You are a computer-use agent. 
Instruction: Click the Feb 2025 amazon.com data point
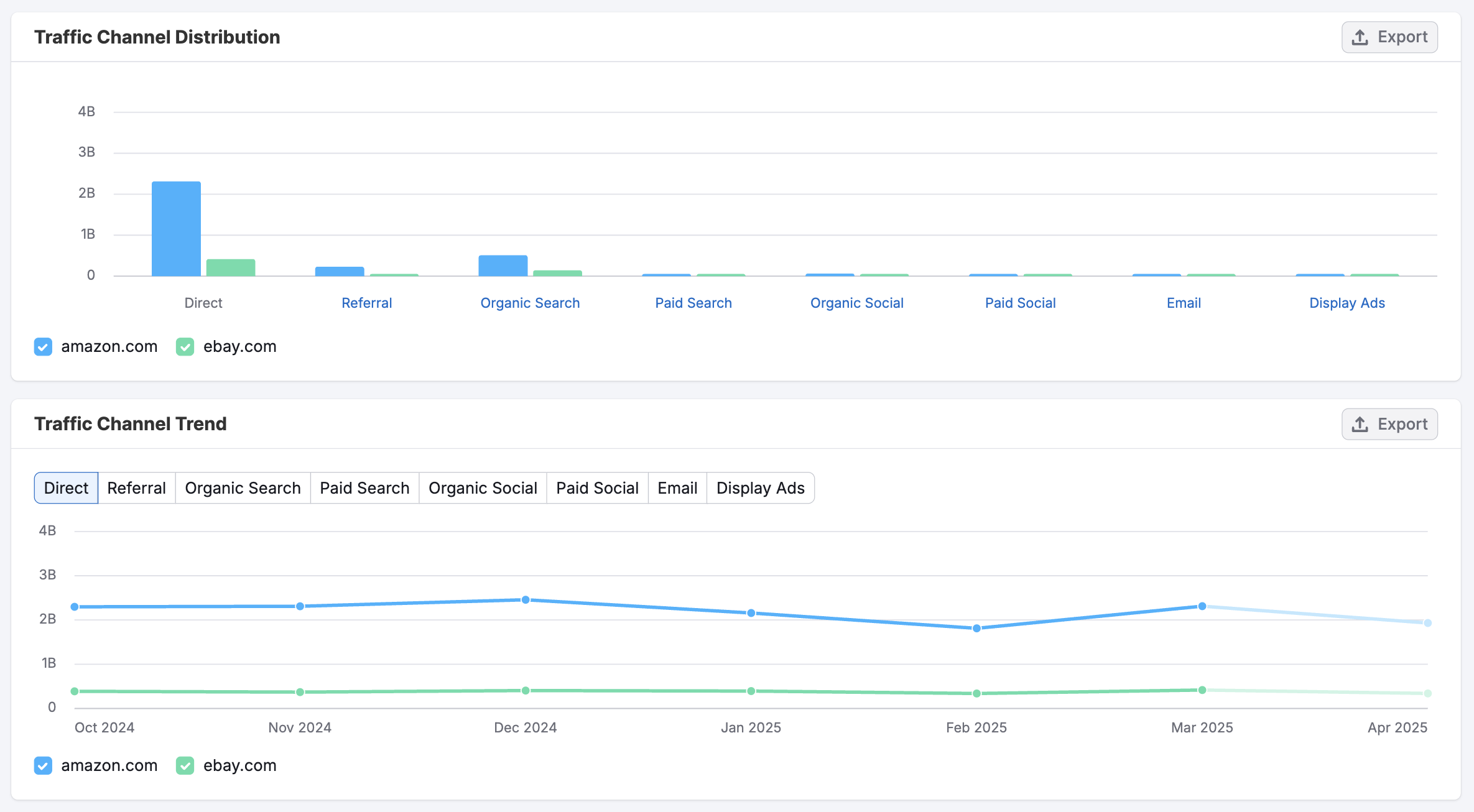tap(976, 628)
